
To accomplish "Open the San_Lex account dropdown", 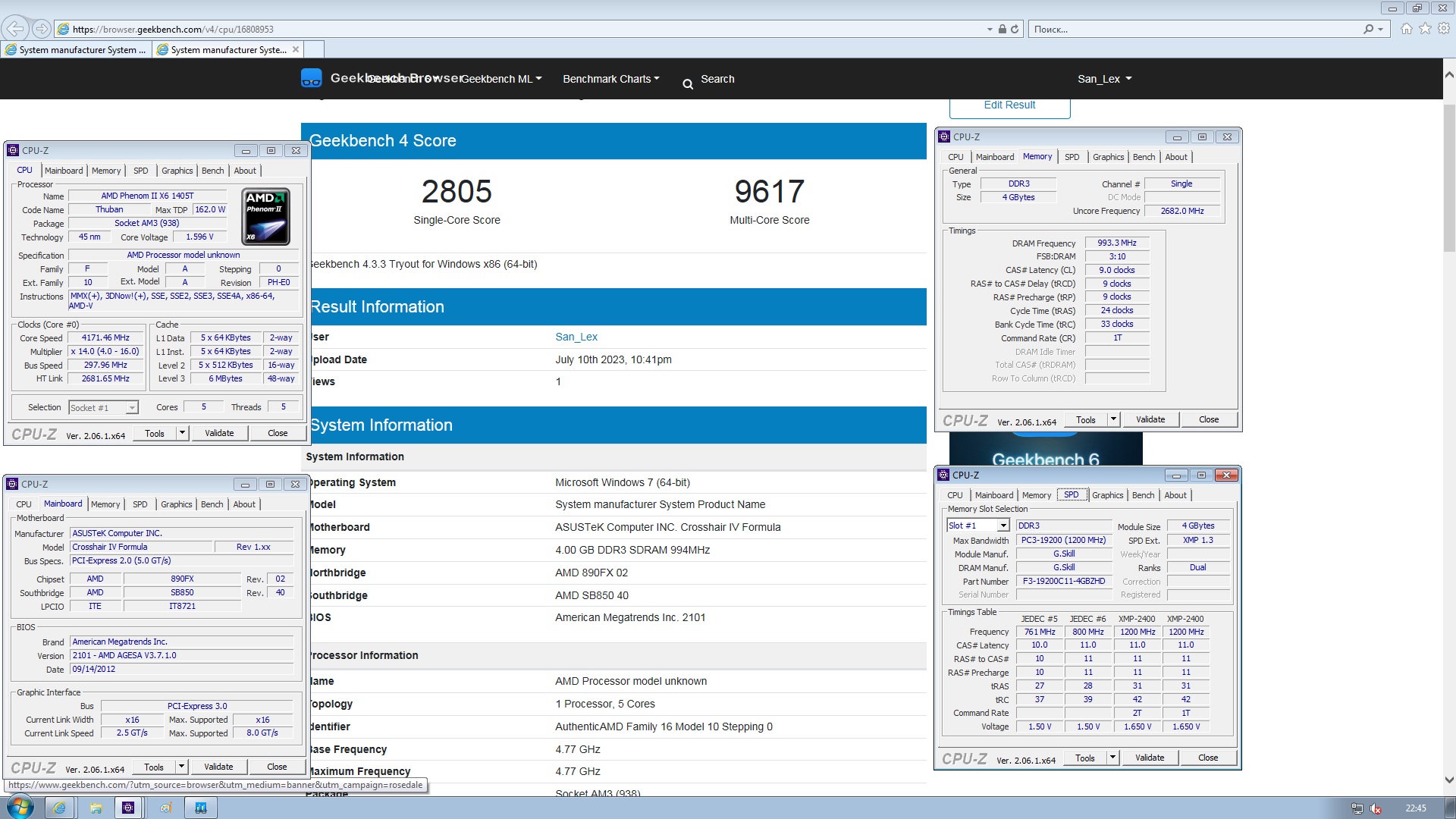I will click(x=1104, y=79).
